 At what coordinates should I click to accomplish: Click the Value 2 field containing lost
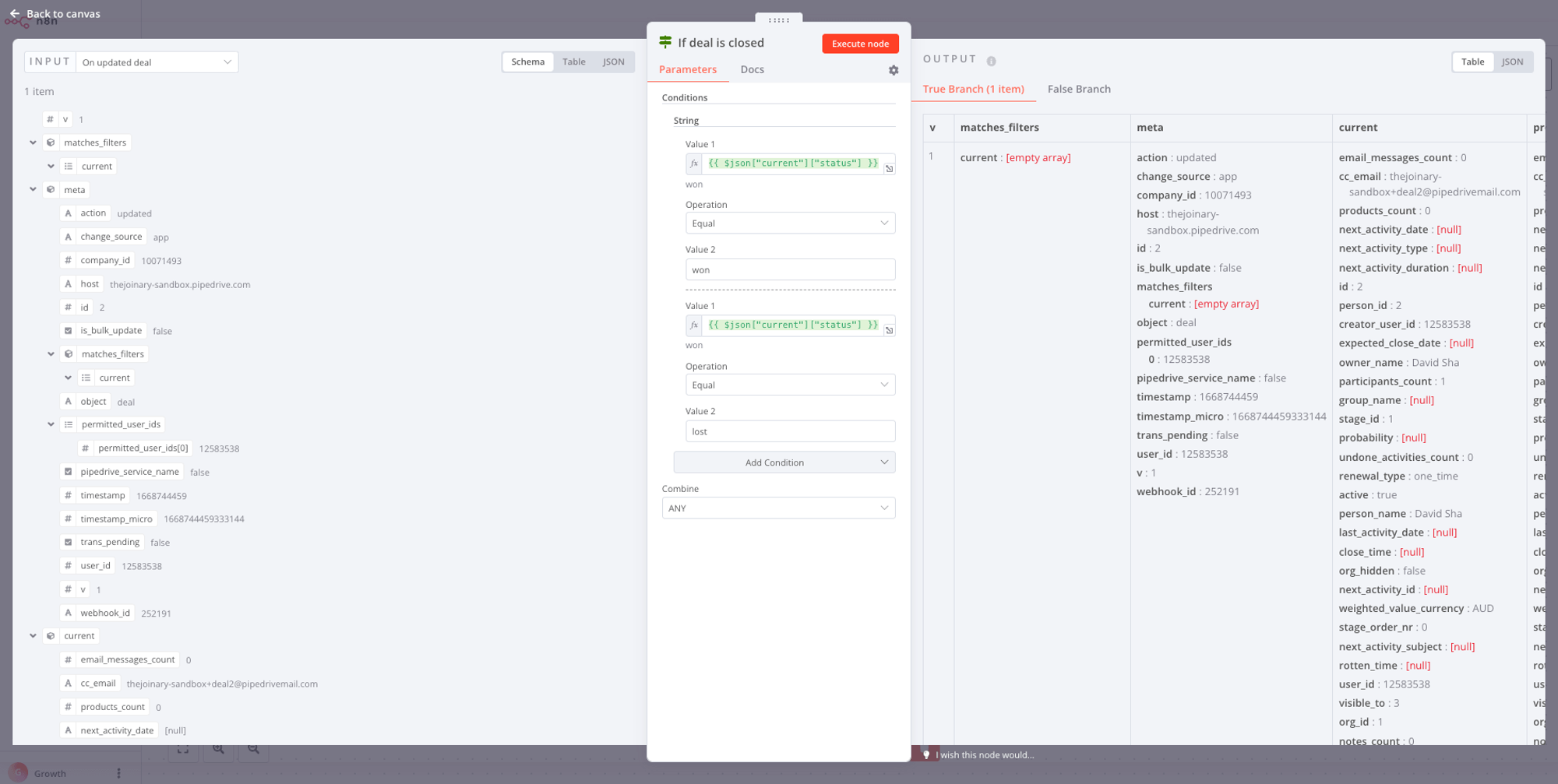[790, 431]
